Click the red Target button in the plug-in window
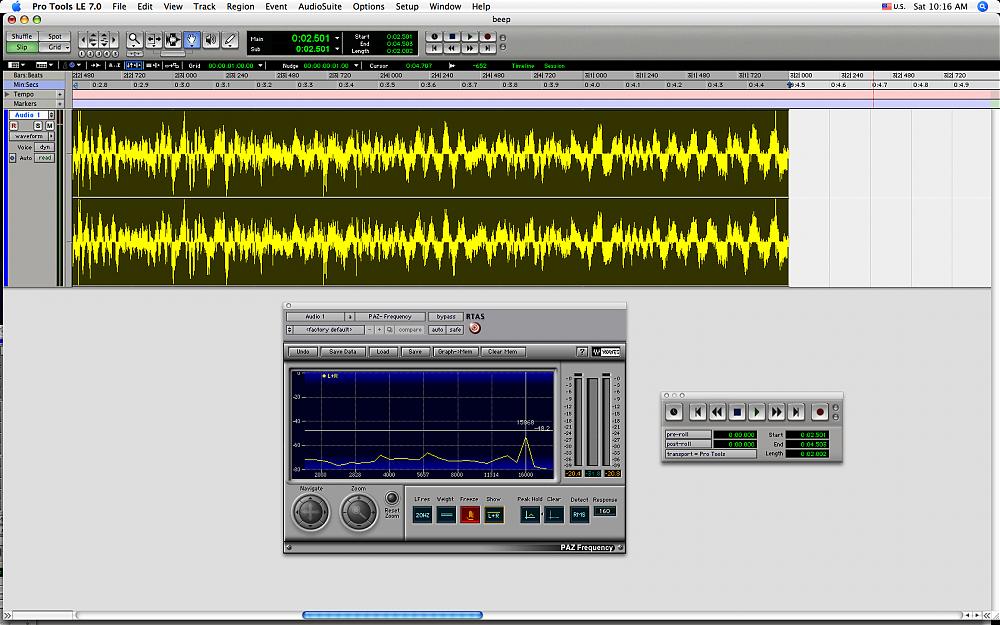Screen dimensions: 1000x625 pyautogui.click(x=474, y=328)
